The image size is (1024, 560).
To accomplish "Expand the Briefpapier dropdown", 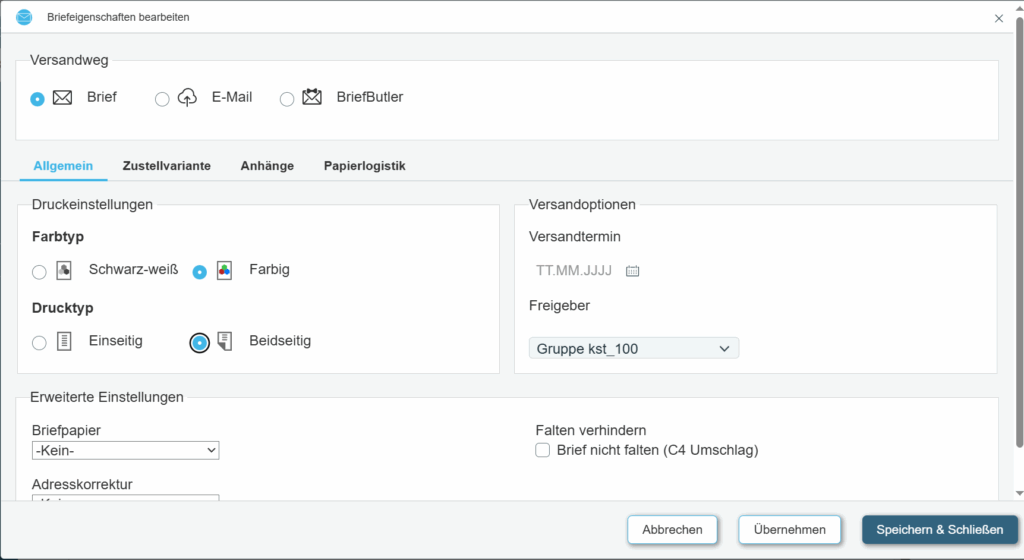I will point(125,451).
